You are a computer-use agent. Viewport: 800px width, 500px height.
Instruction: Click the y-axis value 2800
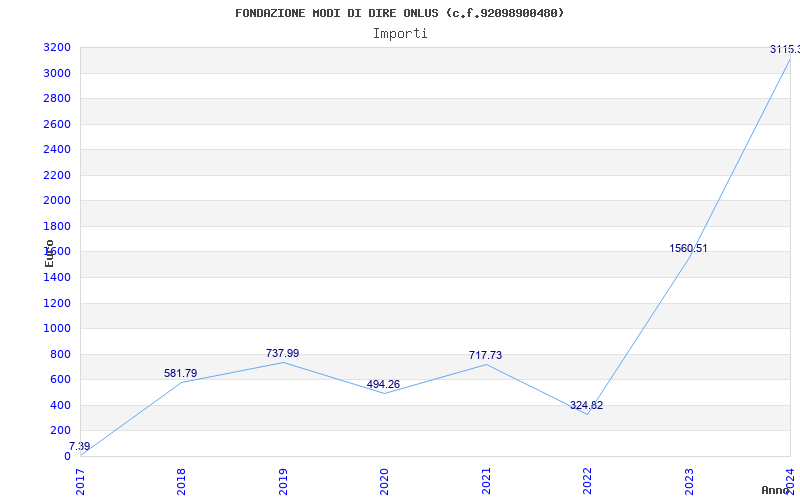[x=57, y=98]
